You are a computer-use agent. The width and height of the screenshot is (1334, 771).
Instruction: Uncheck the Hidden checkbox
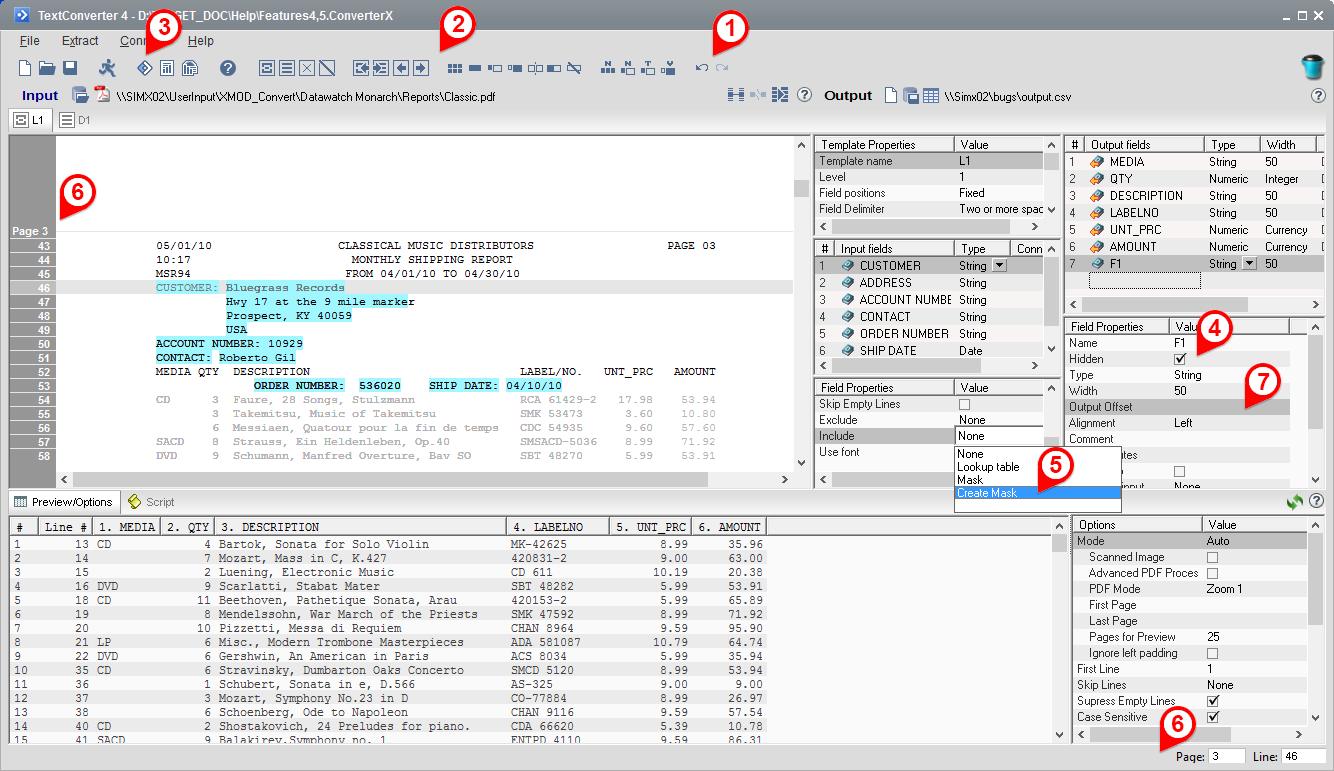1180,358
